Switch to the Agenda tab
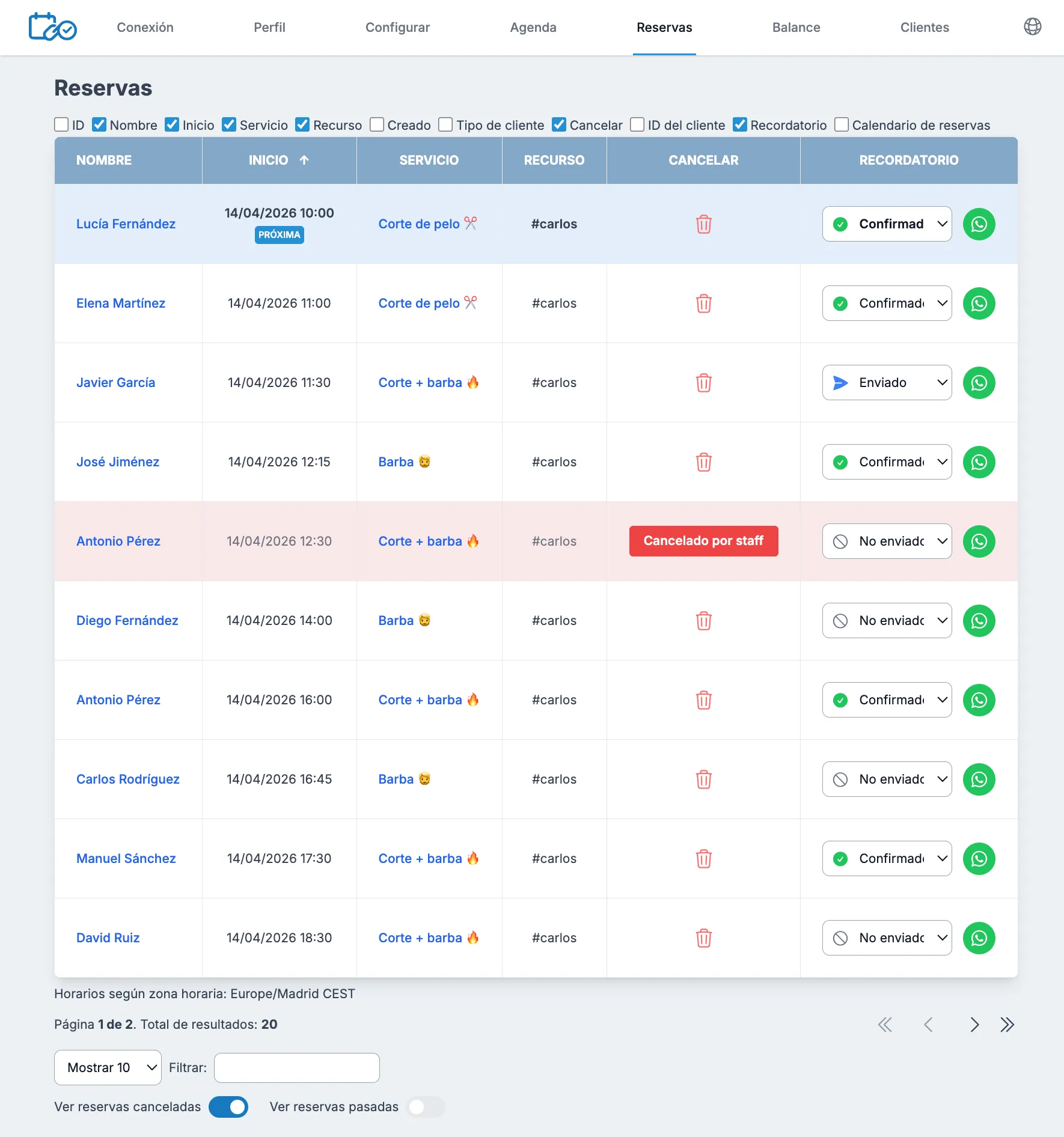 point(533,28)
